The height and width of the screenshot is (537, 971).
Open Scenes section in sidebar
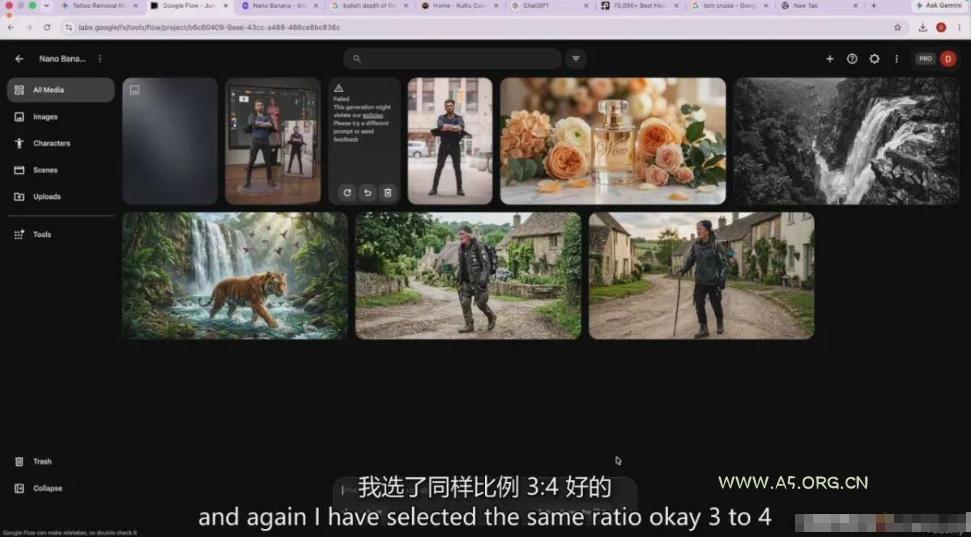pyautogui.click(x=61, y=170)
